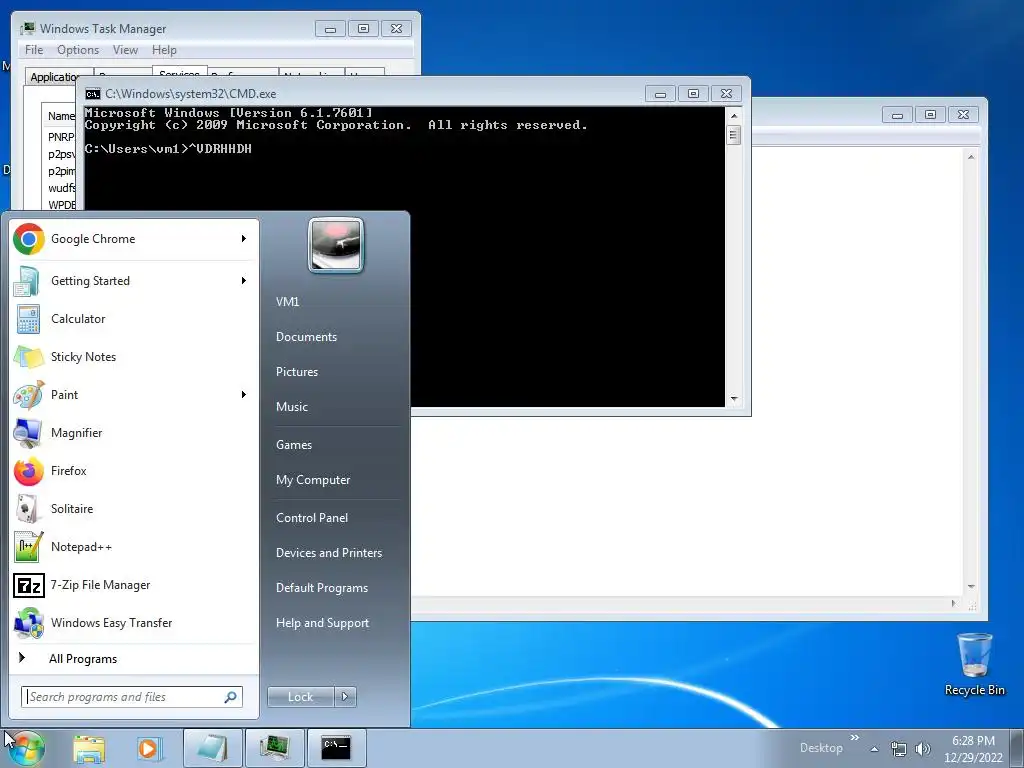Click Task Manager title bar icon

click(27, 29)
